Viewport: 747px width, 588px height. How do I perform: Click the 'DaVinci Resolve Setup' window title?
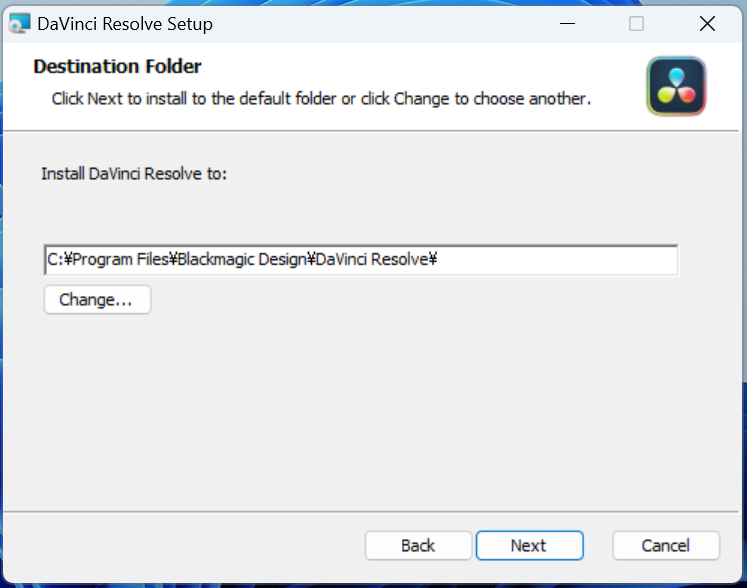click(x=125, y=23)
